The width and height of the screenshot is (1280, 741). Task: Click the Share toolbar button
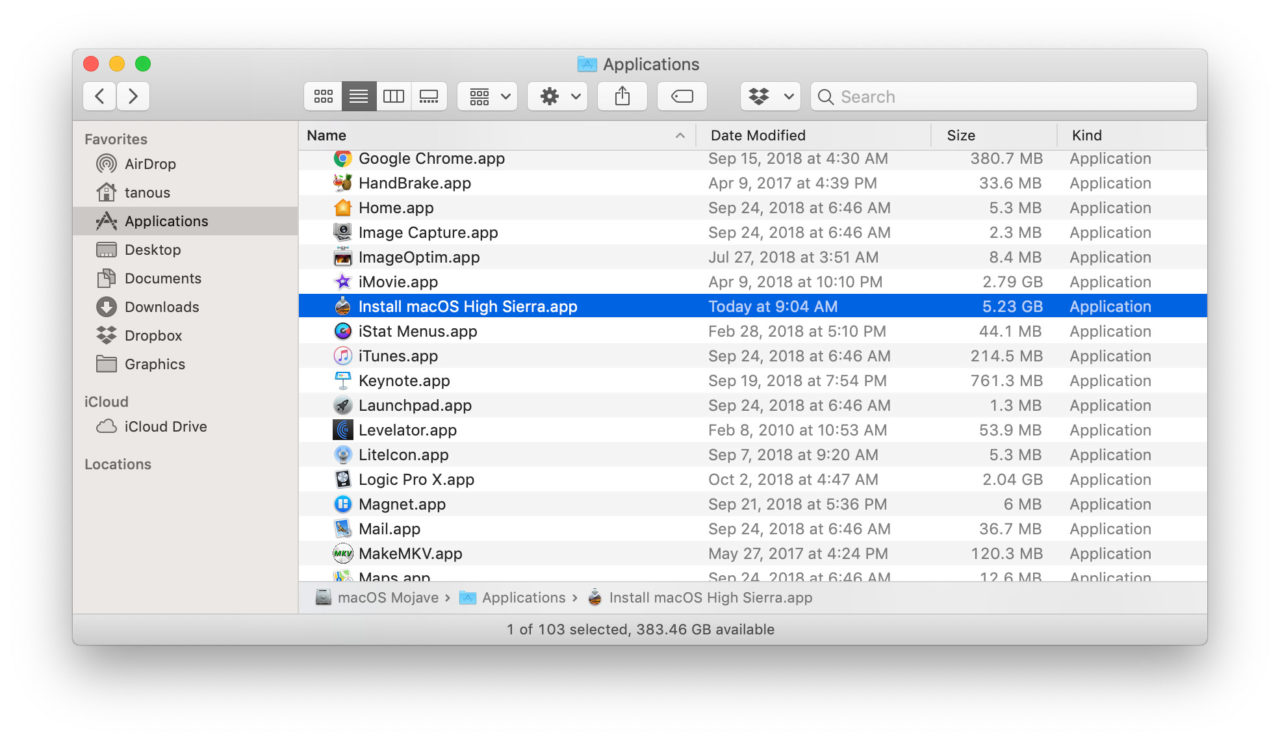[x=622, y=96]
